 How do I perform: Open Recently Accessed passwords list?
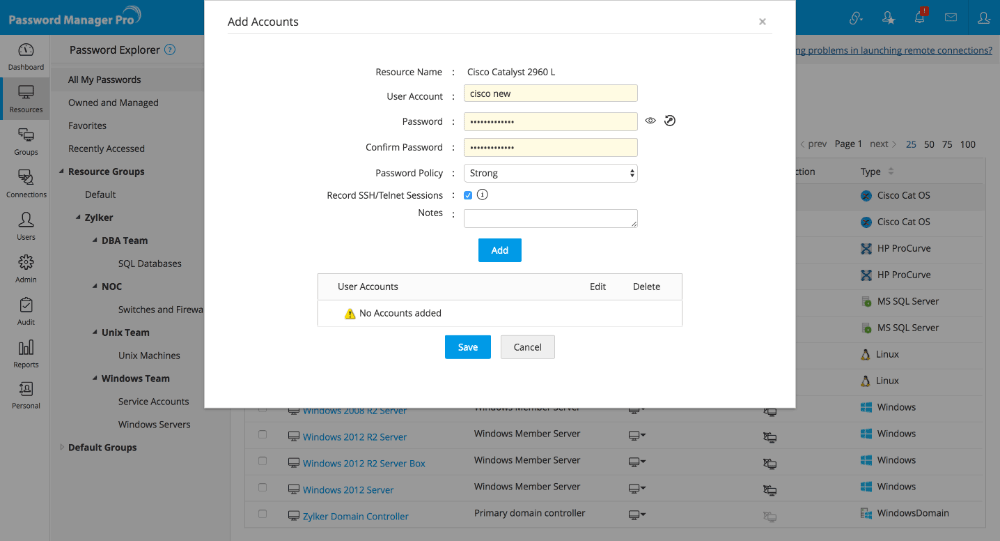pyautogui.click(x=106, y=149)
